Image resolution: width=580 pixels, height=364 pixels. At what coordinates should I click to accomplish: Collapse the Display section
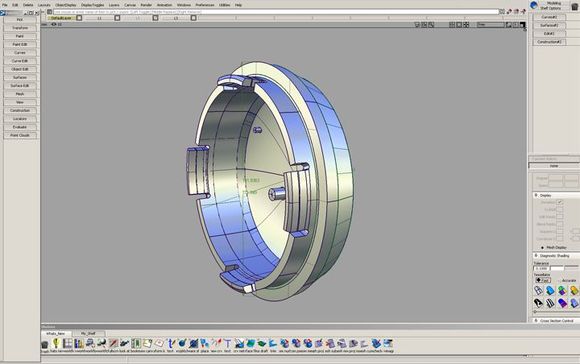click(x=536, y=195)
